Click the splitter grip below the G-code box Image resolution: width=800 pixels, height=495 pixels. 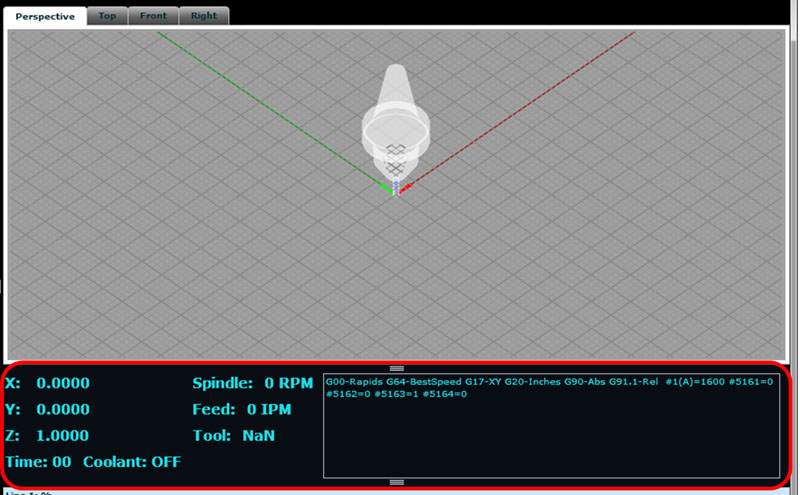coord(397,482)
